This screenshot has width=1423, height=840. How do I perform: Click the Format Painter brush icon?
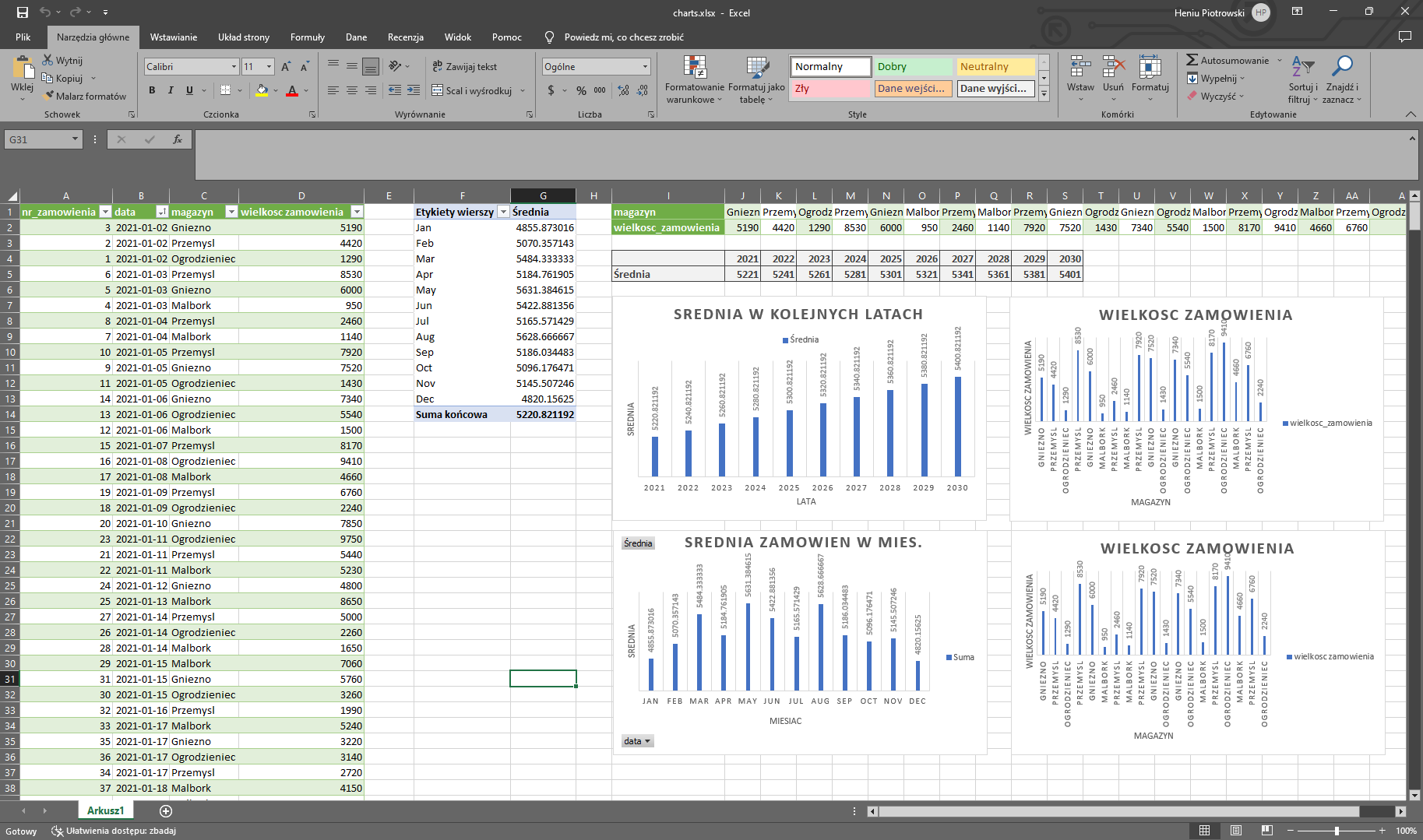click(x=49, y=96)
